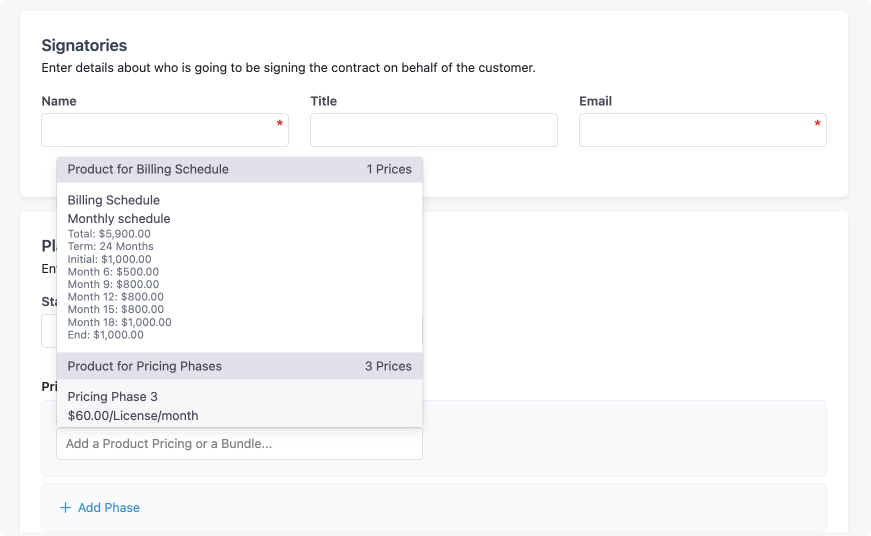Click the "3 Prices" count label
This screenshot has width=871, height=536.
click(388, 366)
